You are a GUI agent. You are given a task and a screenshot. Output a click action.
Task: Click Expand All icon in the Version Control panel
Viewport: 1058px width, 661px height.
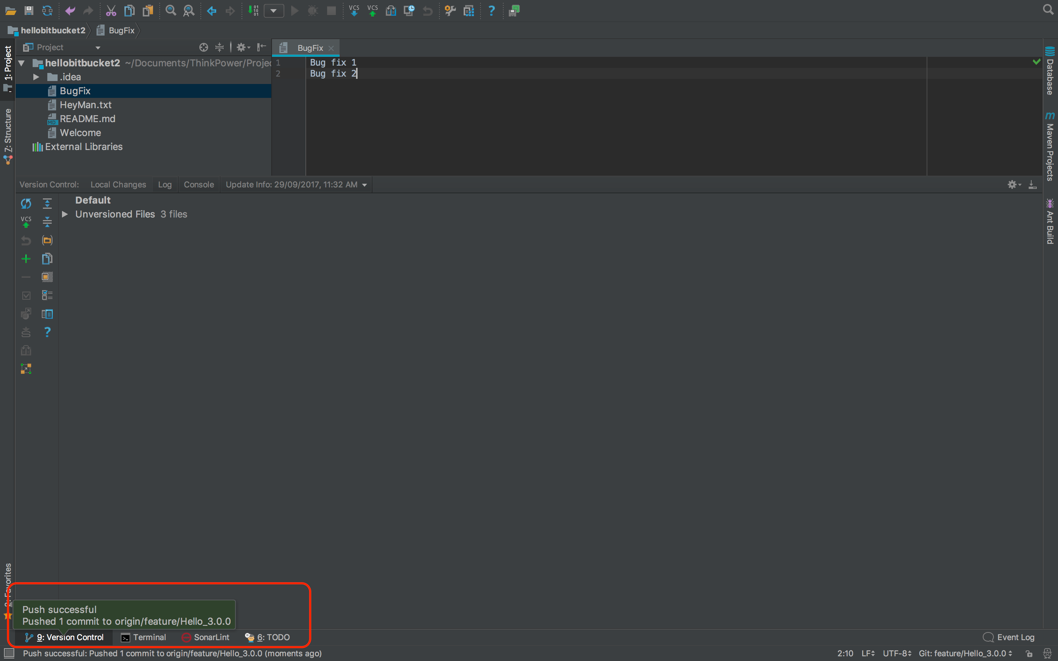coord(47,203)
